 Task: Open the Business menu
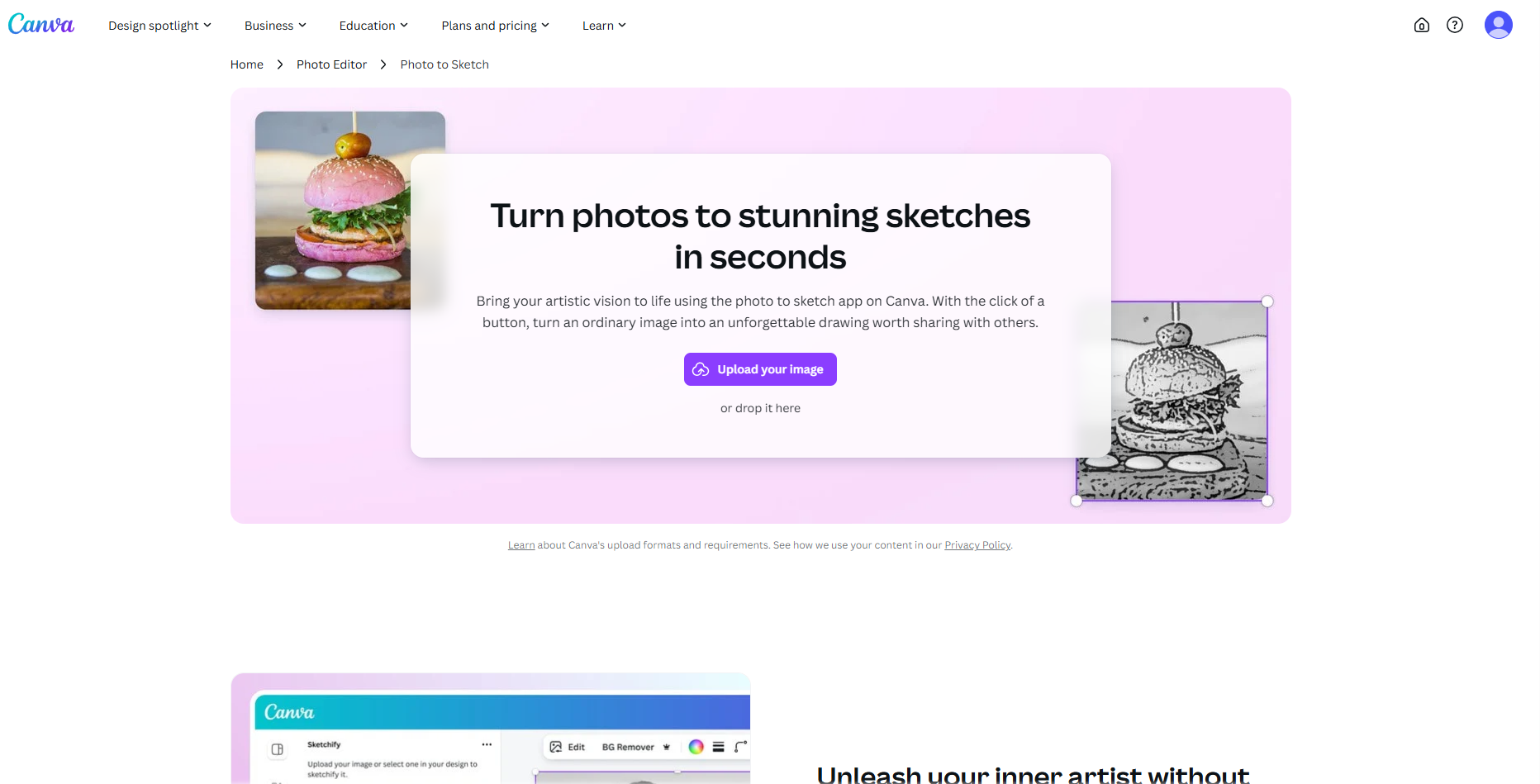coord(273,25)
